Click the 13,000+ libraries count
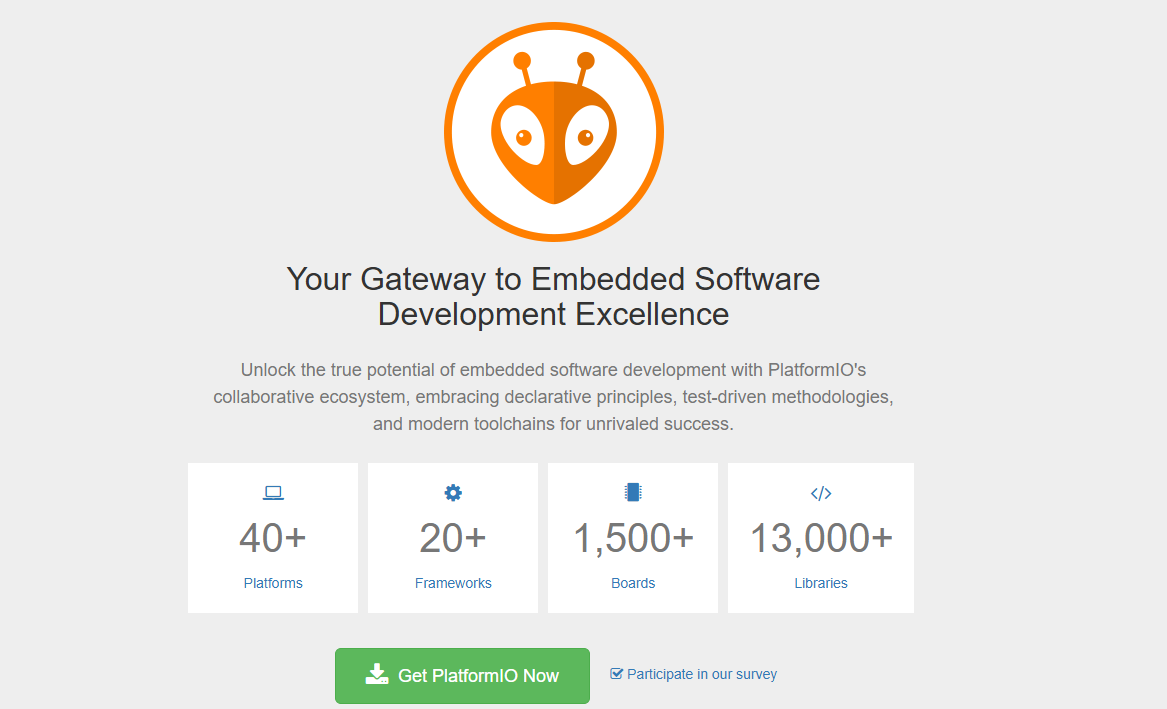 tap(821, 538)
